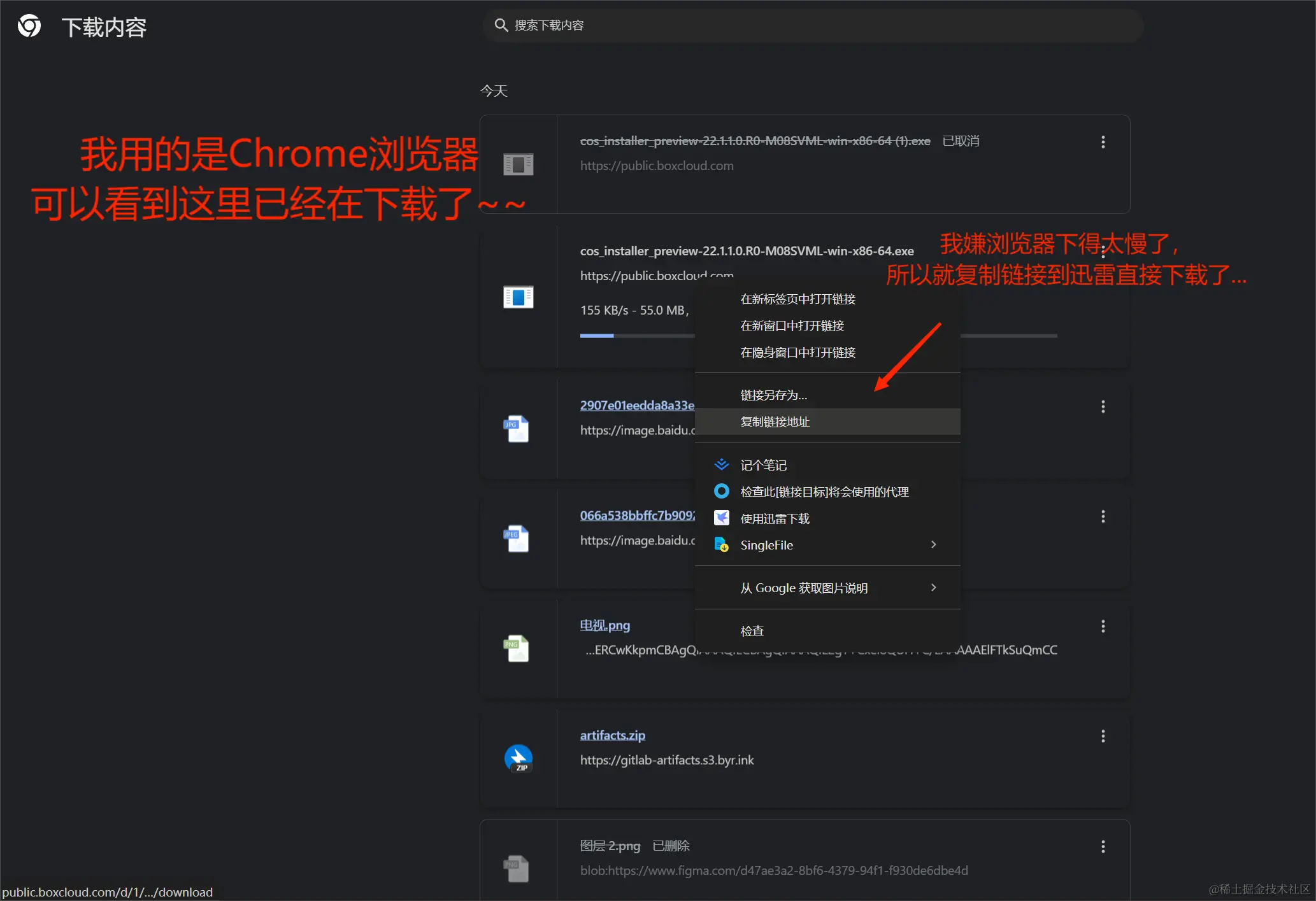This screenshot has width=1316, height=901.
Task: Click the PNG file icon for 电视.png
Action: coord(517,648)
